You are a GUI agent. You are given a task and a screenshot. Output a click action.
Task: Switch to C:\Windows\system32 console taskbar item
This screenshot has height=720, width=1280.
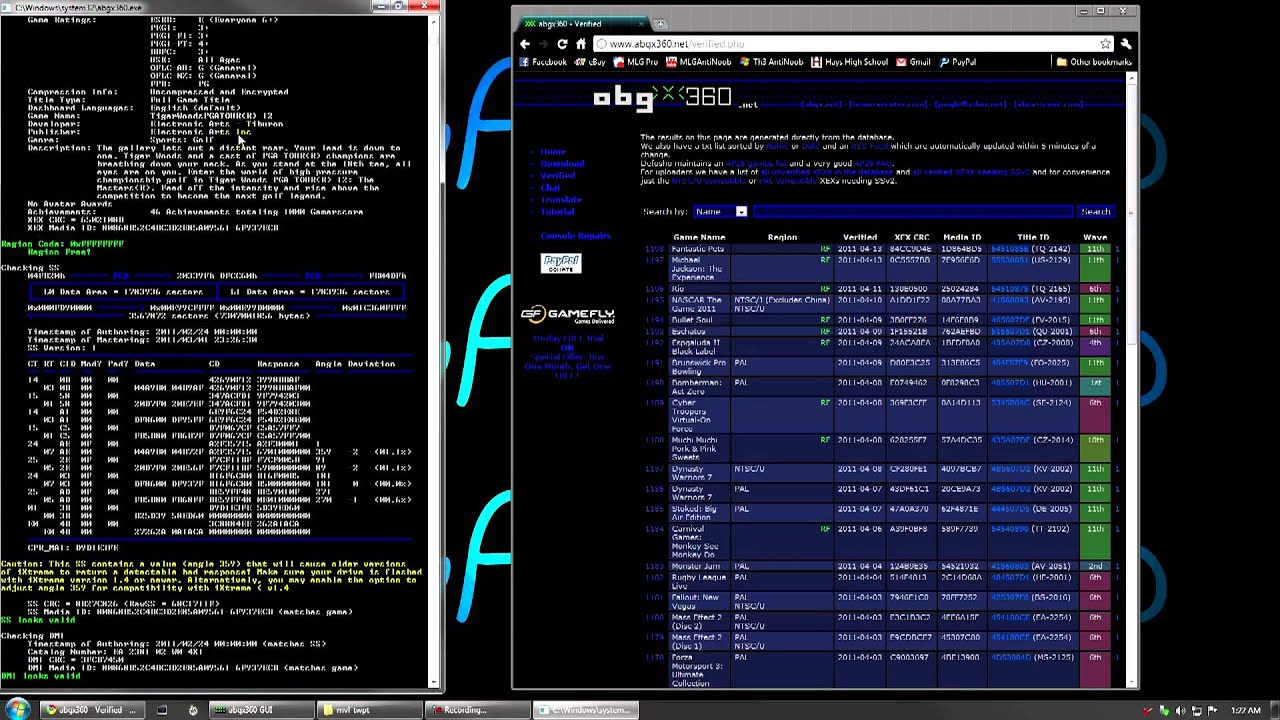[585, 710]
